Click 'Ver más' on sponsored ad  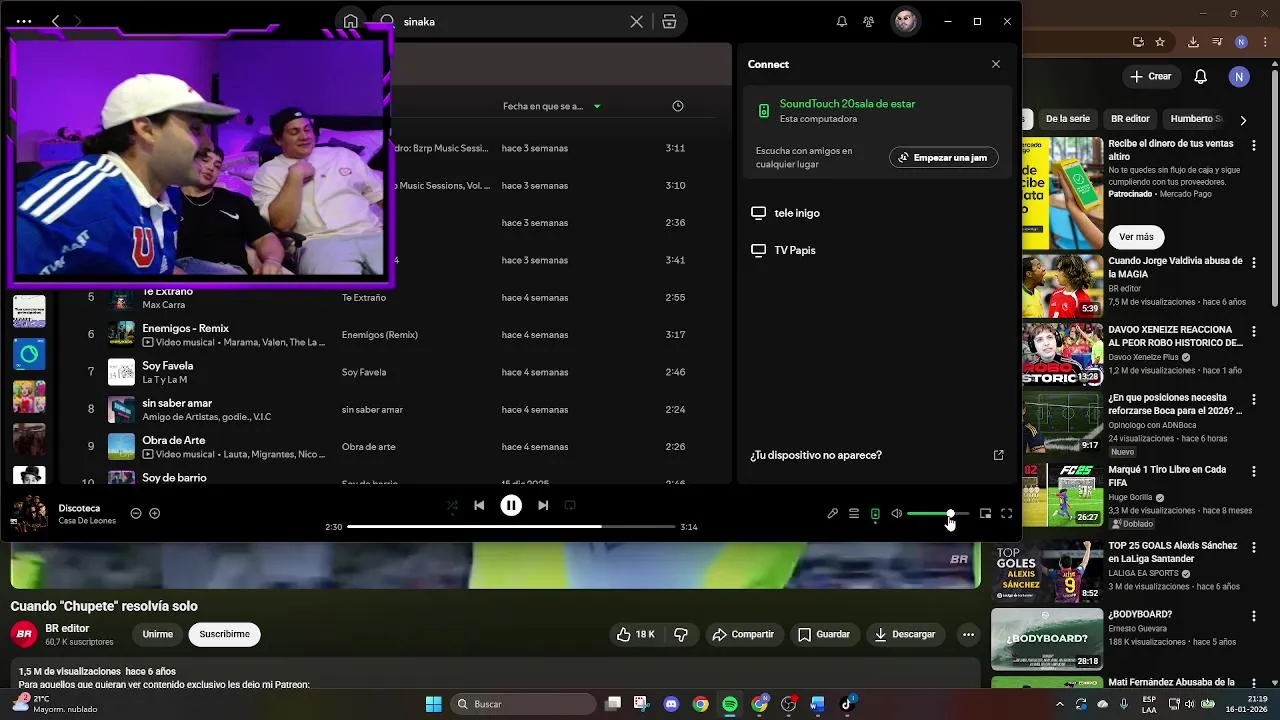pyautogui.click(x=1136, y=237)
